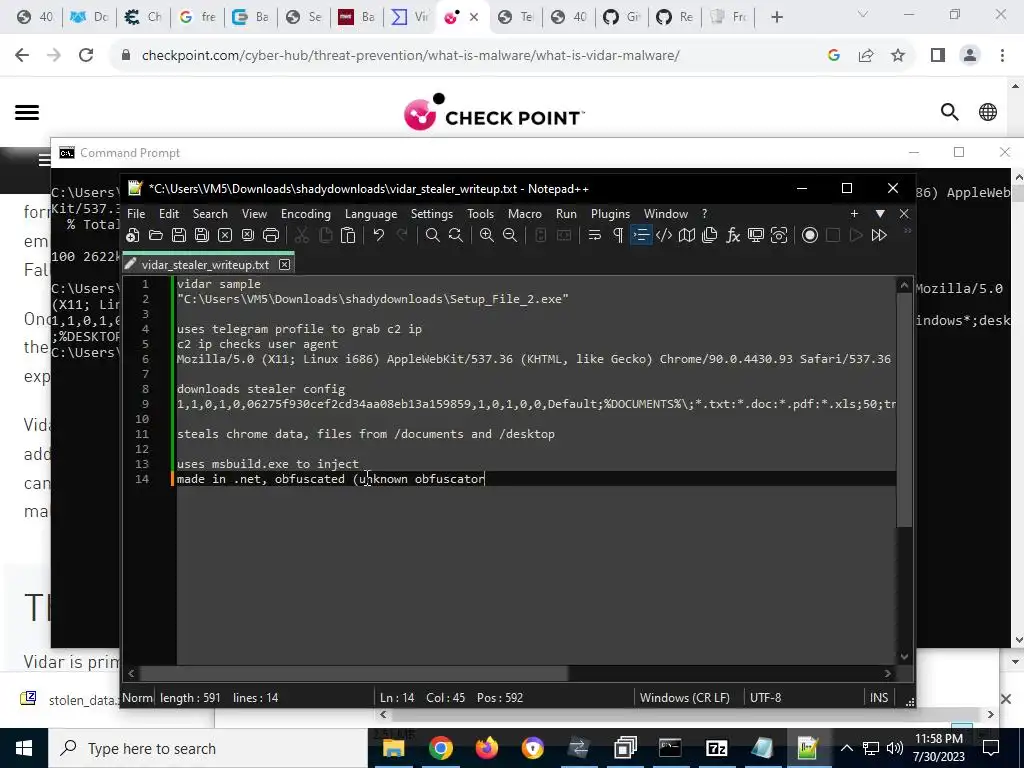Click the taskbar search box
This screenshot has height=768, width=1024.
(208, 748)
